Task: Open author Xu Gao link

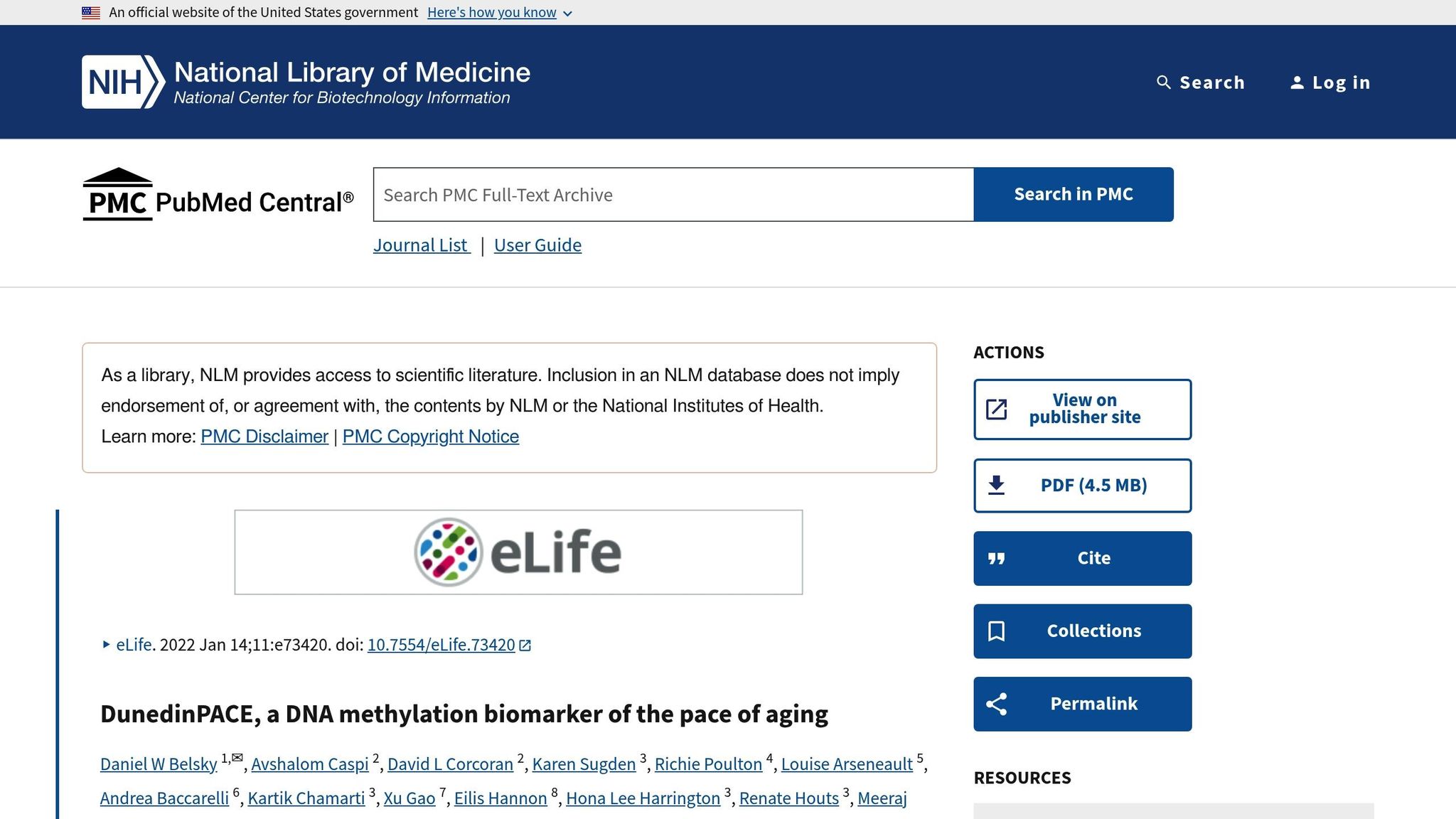Action: [x=409, y=798]
